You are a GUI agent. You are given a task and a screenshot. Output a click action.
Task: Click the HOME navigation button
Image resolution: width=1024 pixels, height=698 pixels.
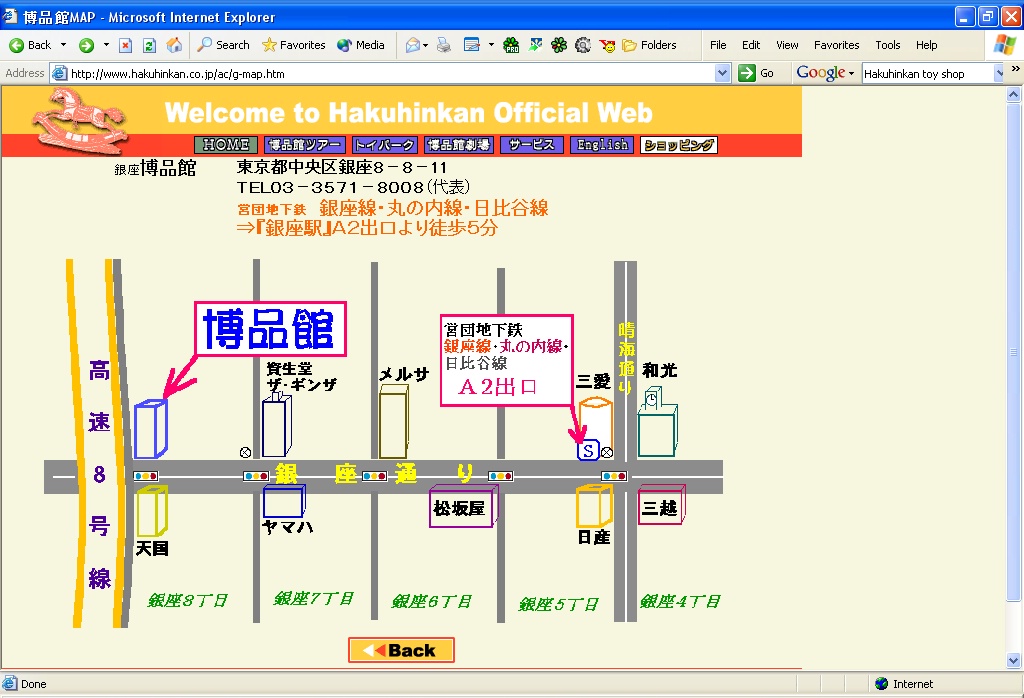click(226, 145)
